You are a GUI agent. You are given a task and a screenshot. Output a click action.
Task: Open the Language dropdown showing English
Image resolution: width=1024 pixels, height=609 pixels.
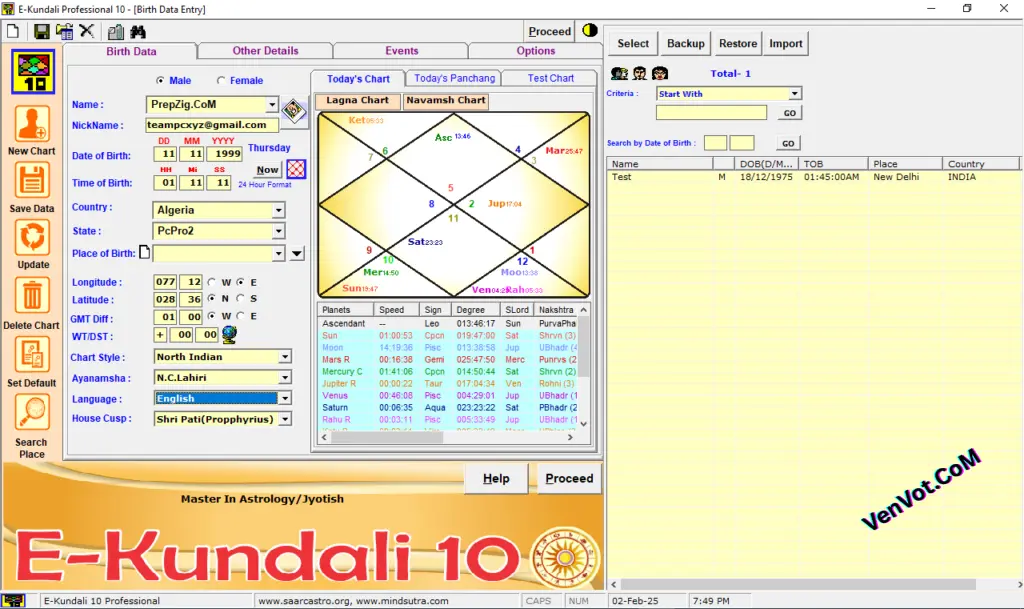[x=285, y=399]
